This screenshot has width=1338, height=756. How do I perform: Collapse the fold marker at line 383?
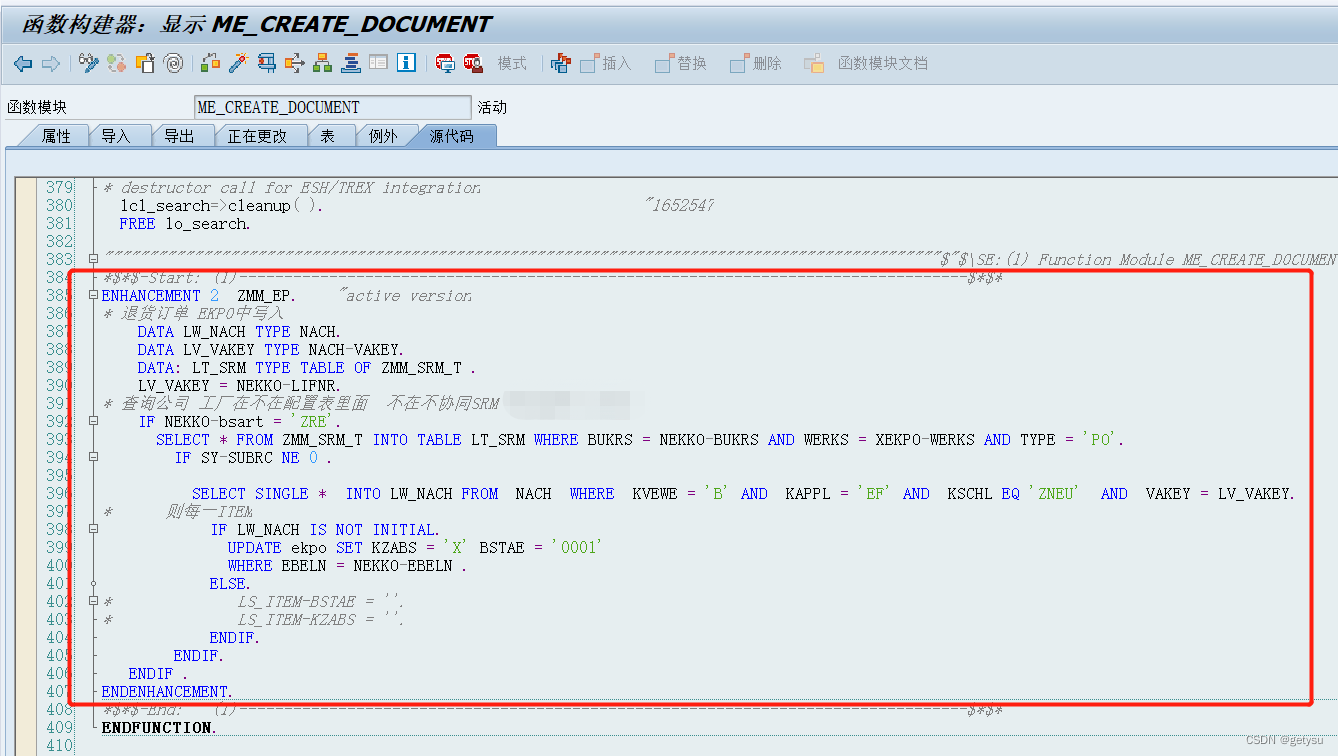click(93, 259)
